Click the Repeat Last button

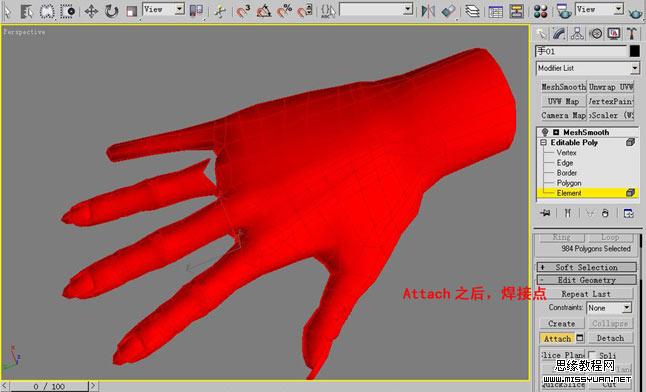(586, 294)
